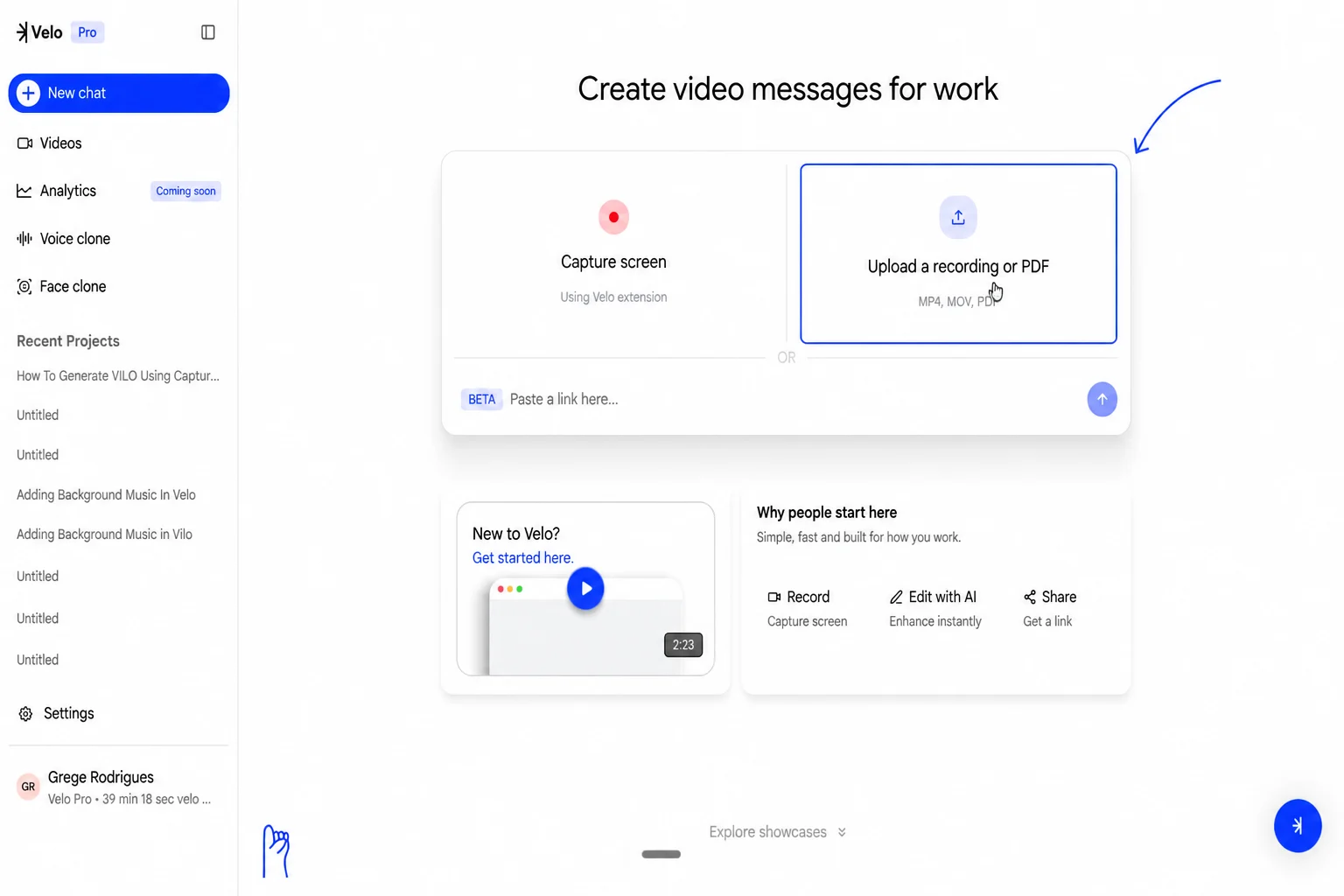Viewport: 1344px width, 896px height.
Task: Expand Explore showcases
Action: [777, 832]
